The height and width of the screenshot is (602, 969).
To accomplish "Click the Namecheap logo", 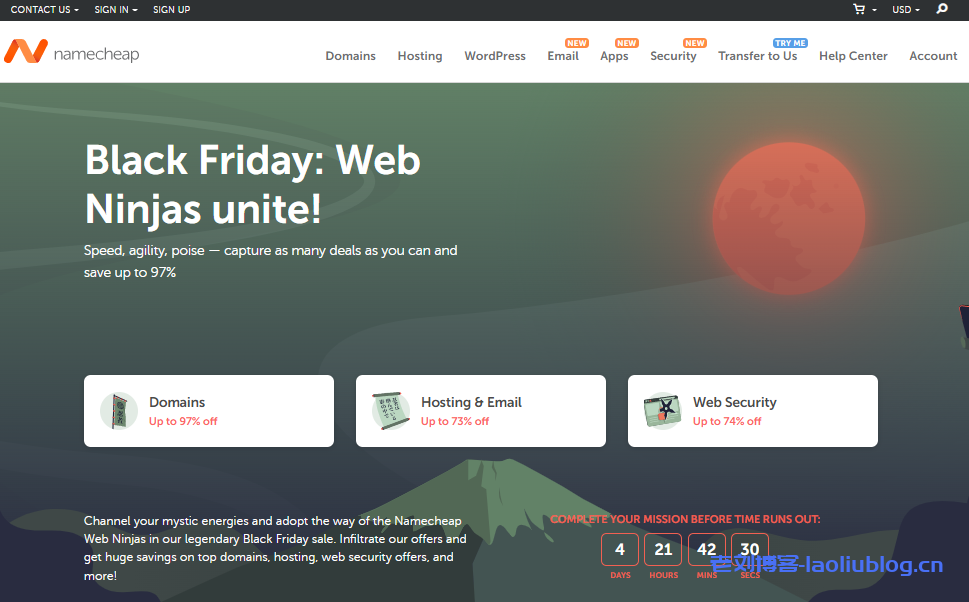I will (x=71, y=52).
